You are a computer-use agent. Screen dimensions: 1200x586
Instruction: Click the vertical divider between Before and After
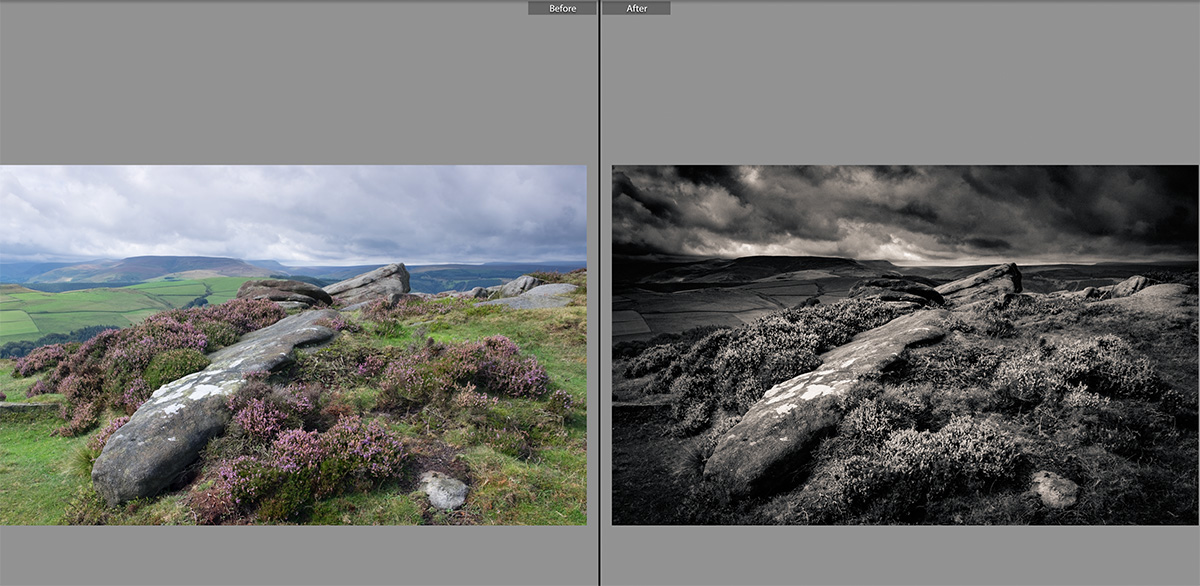(x=599, y=300)
